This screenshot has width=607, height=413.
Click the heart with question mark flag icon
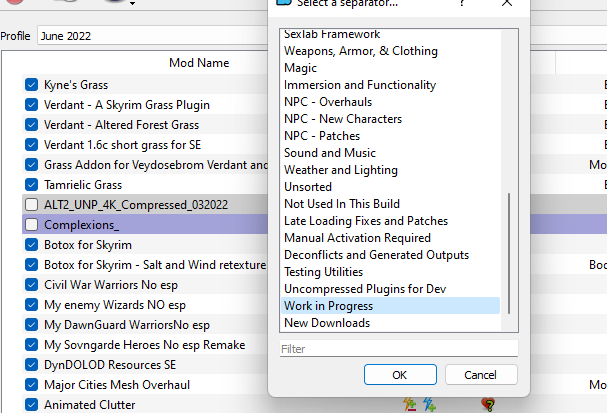[x=489, y=405]
